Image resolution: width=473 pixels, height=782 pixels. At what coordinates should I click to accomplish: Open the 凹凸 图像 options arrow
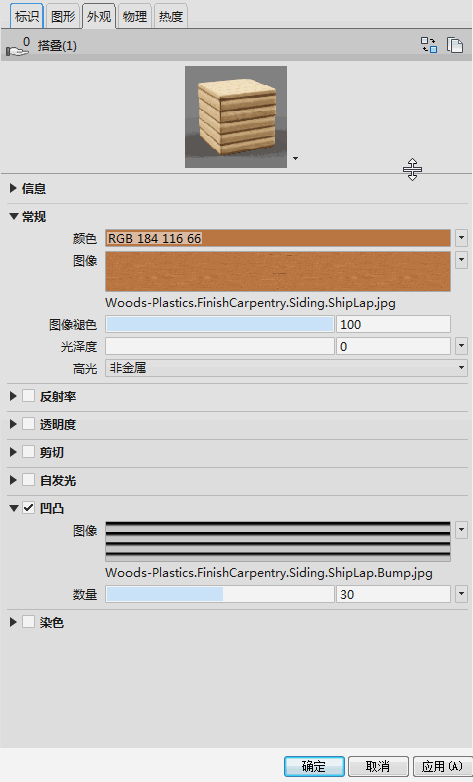[x=461, y=530]
